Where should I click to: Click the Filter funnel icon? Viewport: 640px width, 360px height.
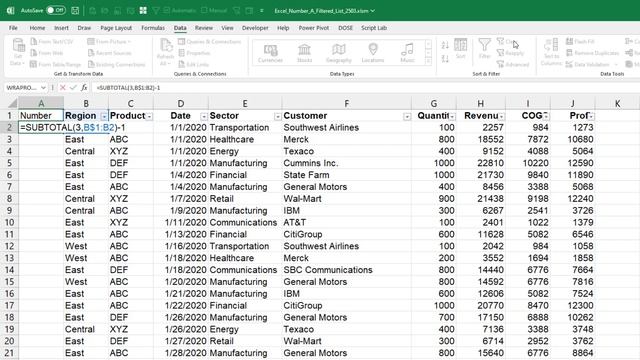(484, 48)
